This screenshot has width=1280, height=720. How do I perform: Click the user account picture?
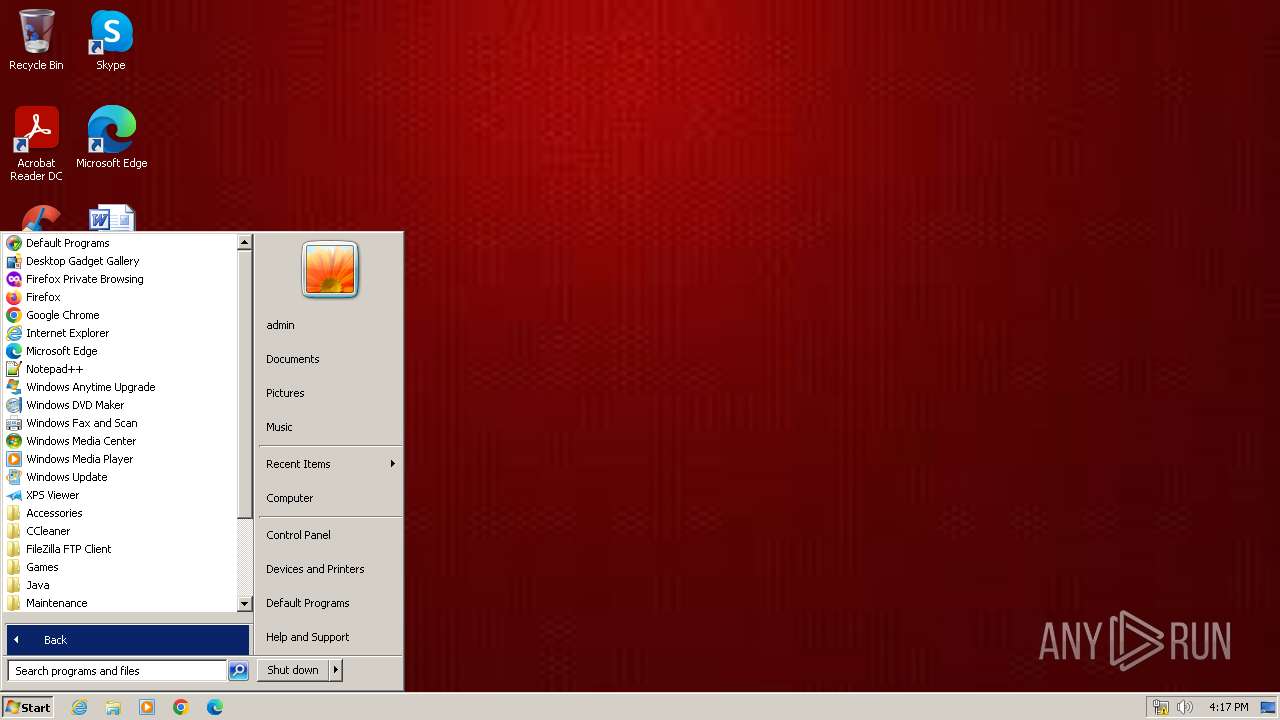pos(330,270)
